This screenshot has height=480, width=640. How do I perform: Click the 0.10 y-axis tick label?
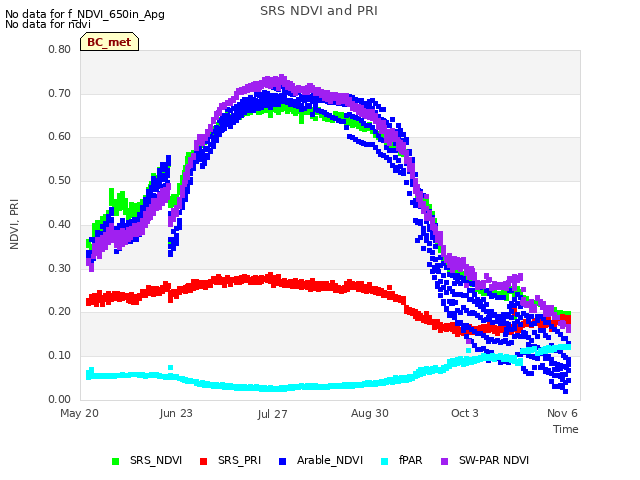(x=60, y=356)
